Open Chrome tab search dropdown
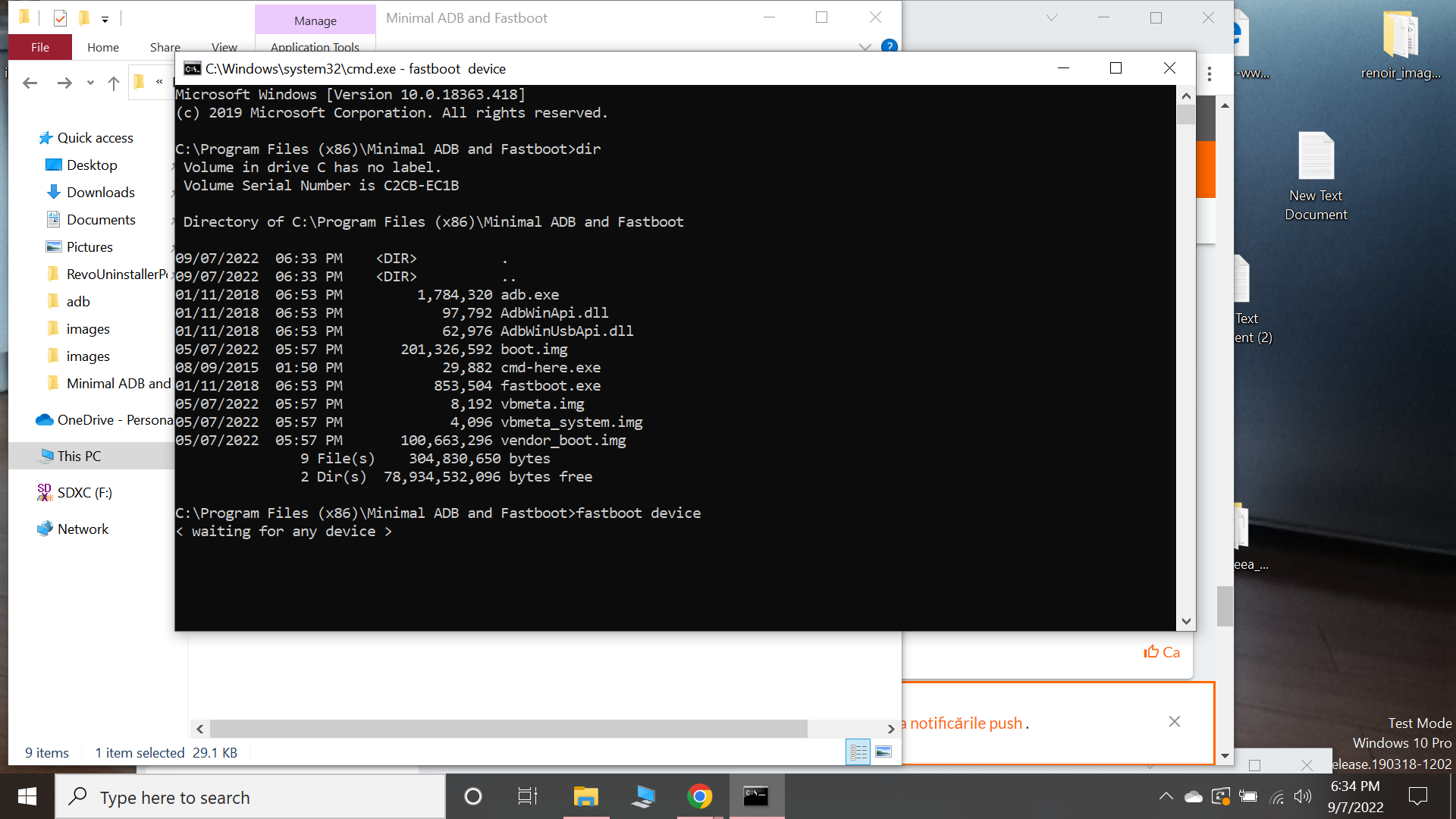The width and height of the screenshot is (1456, 819). coord(1051,17)
